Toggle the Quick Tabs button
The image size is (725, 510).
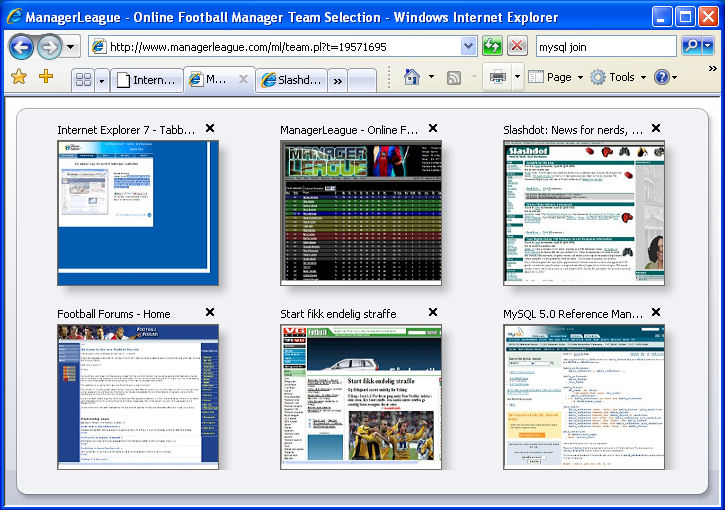tap(83, 80)
